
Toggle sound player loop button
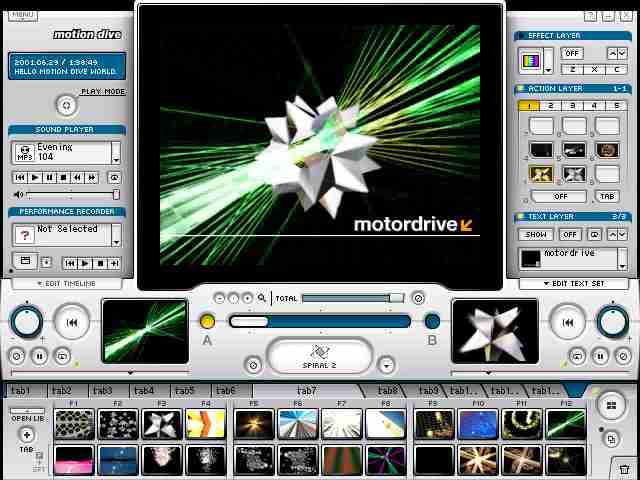(x=114, y=178)
